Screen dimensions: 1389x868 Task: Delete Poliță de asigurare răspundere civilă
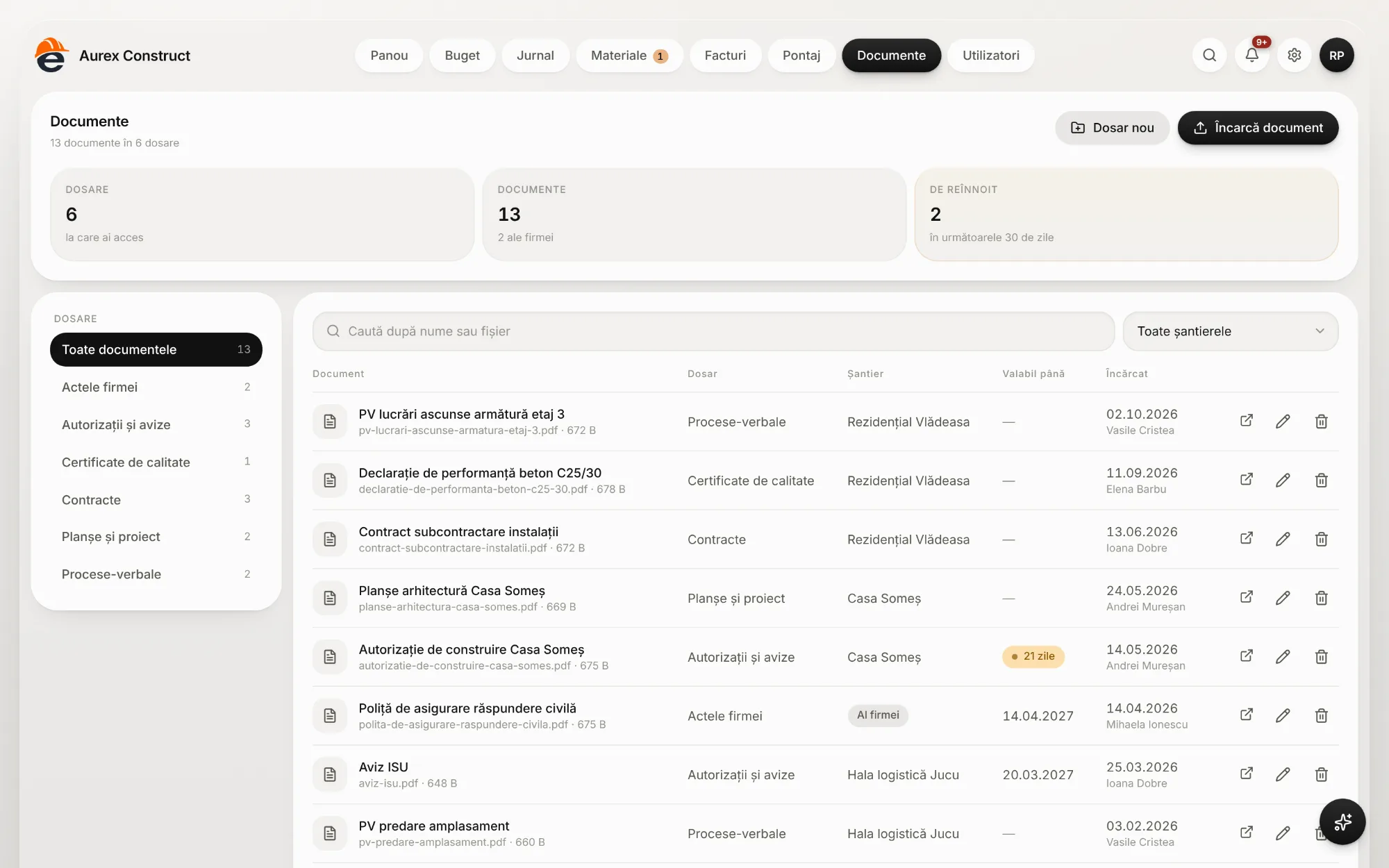[1321, 715]
